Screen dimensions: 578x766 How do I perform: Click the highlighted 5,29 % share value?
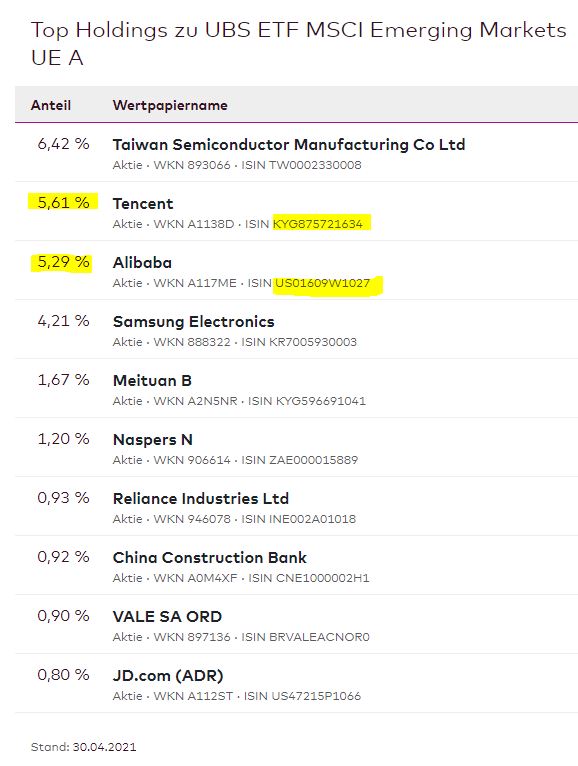pos(64,262)
